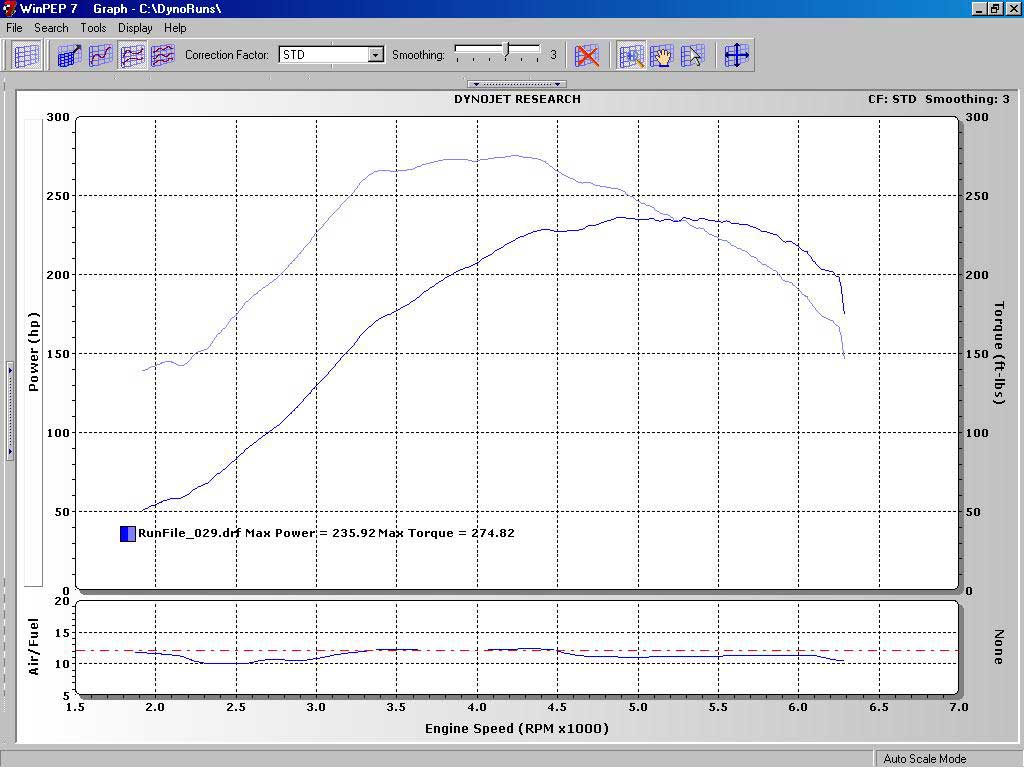1024x768 pixels.
Task: Activate the arrow pointer selection tool
Action: (x=692, y=56)
